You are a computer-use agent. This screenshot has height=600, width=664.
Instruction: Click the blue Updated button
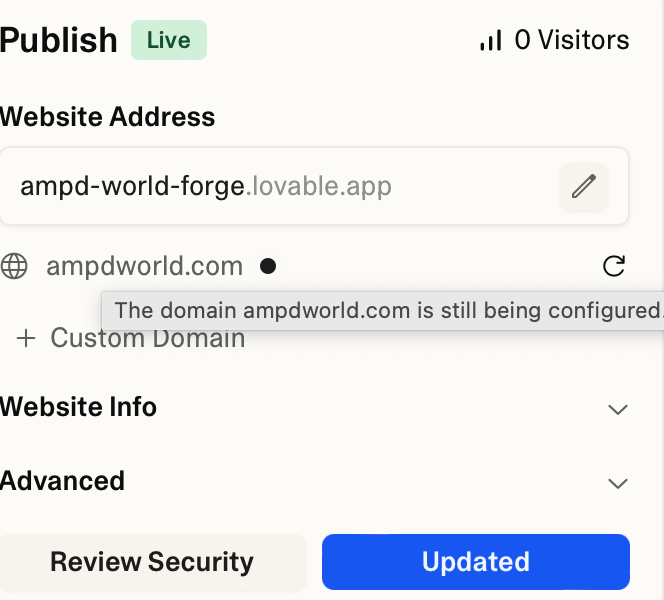coord(476,562)
